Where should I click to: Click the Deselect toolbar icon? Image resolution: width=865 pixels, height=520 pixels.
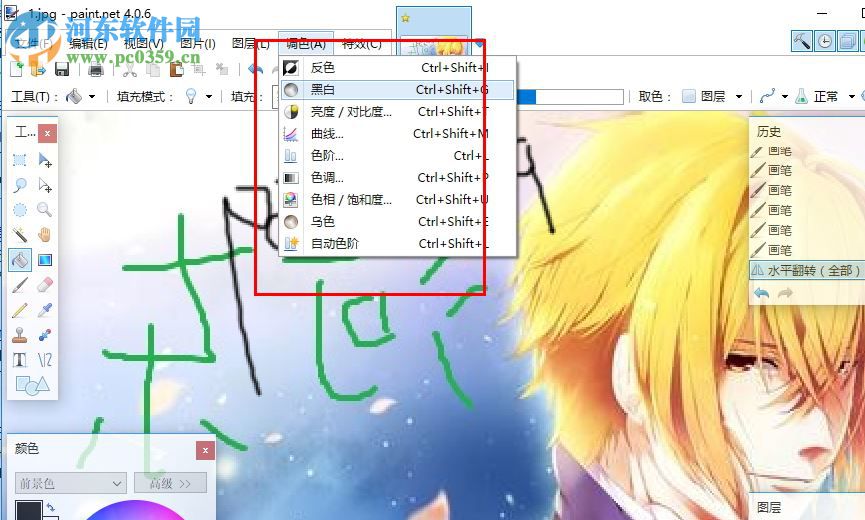pyautogui.click(x=222, y=69)
